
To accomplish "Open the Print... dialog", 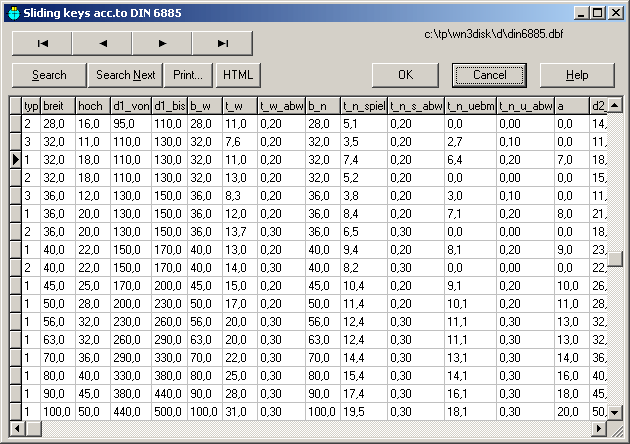I will click(x=188, y=75).
